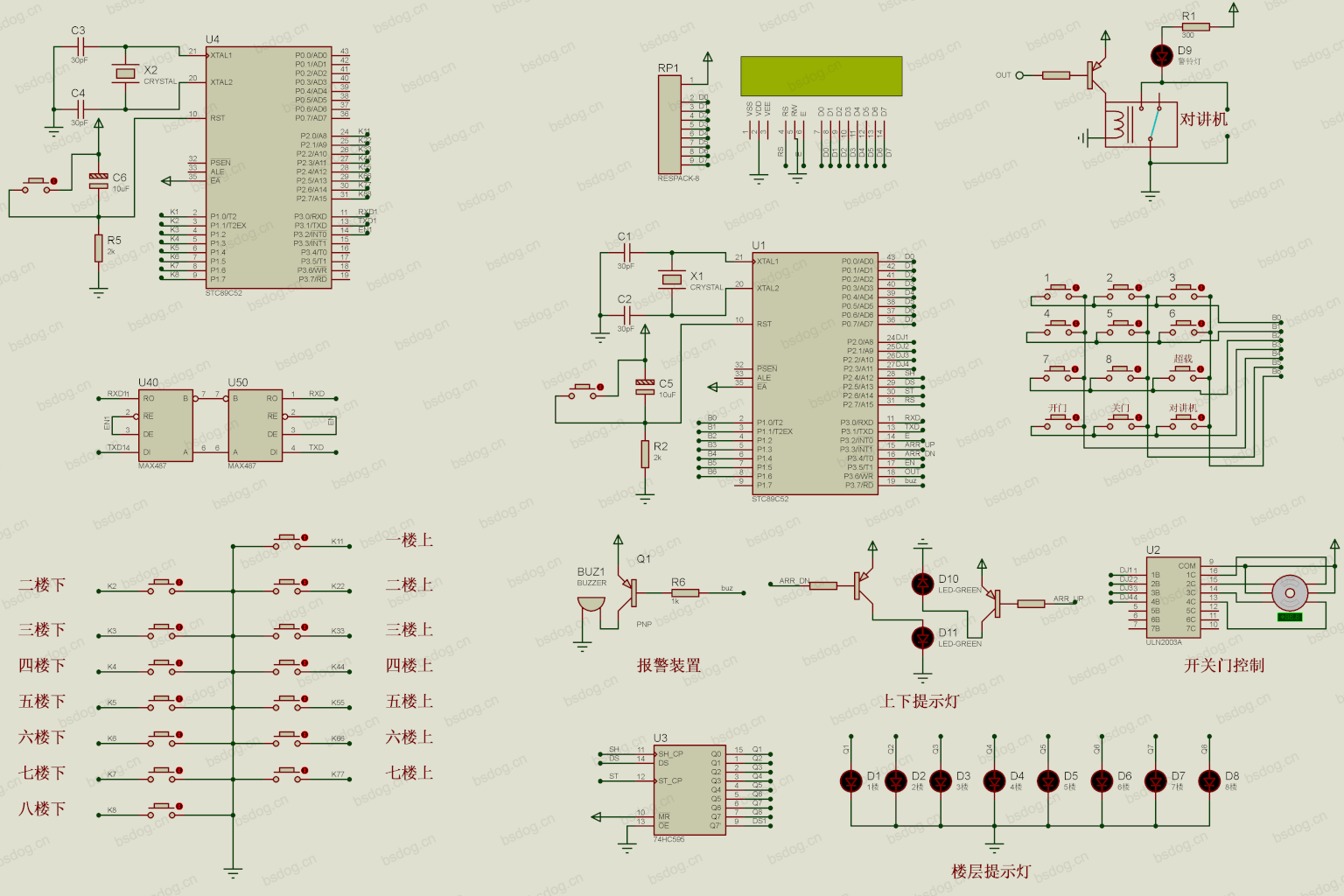Select floor LED D4 (4楼)
The image size is (1344, 896).
point(994,780)
